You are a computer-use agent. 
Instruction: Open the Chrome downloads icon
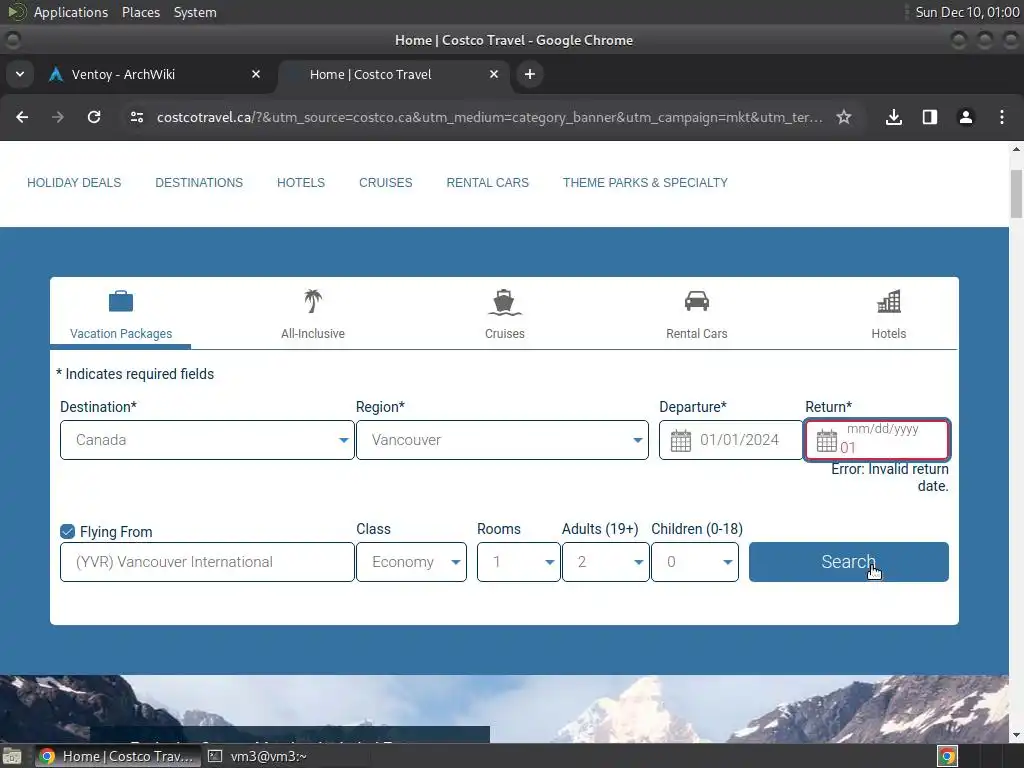[894, 117]
